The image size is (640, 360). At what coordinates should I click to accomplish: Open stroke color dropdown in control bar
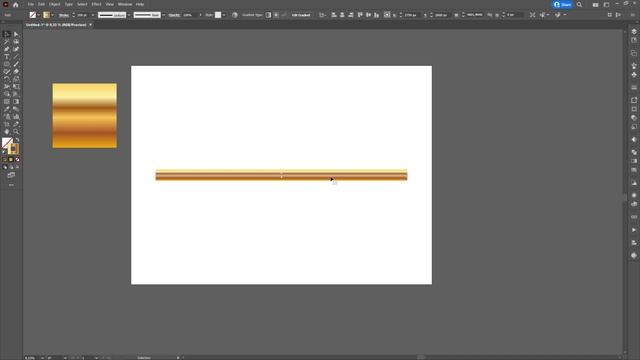[x=52, y=15]
